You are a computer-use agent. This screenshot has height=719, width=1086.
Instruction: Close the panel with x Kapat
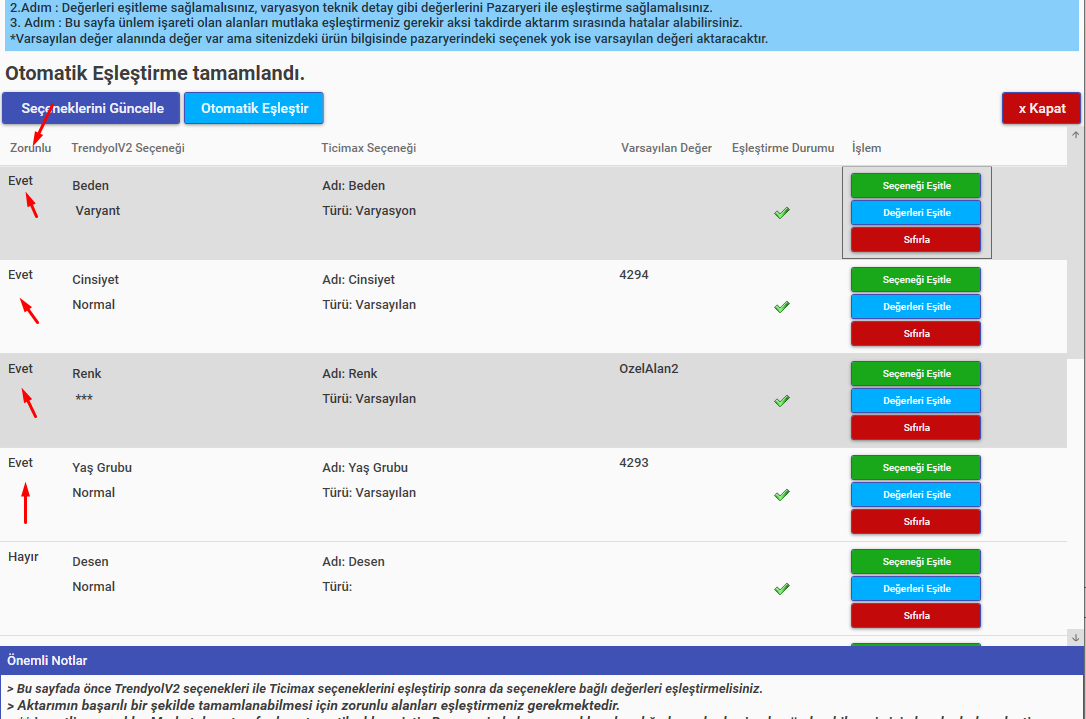click(1041, 108)
